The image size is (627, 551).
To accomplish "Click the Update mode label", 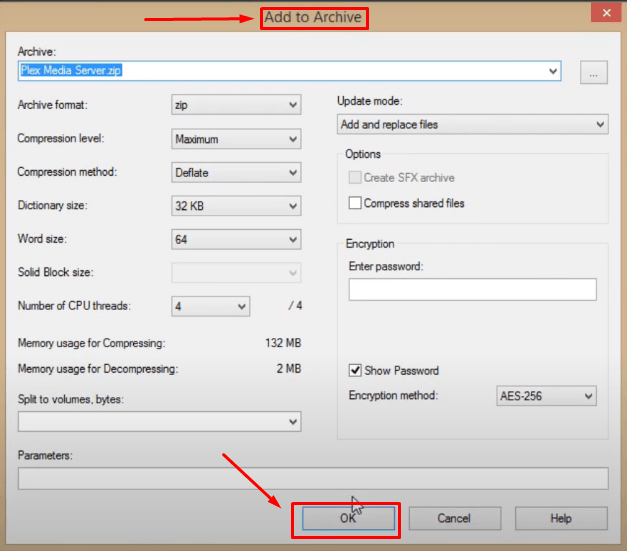I will pyautogui.click(x=369, y=101).
